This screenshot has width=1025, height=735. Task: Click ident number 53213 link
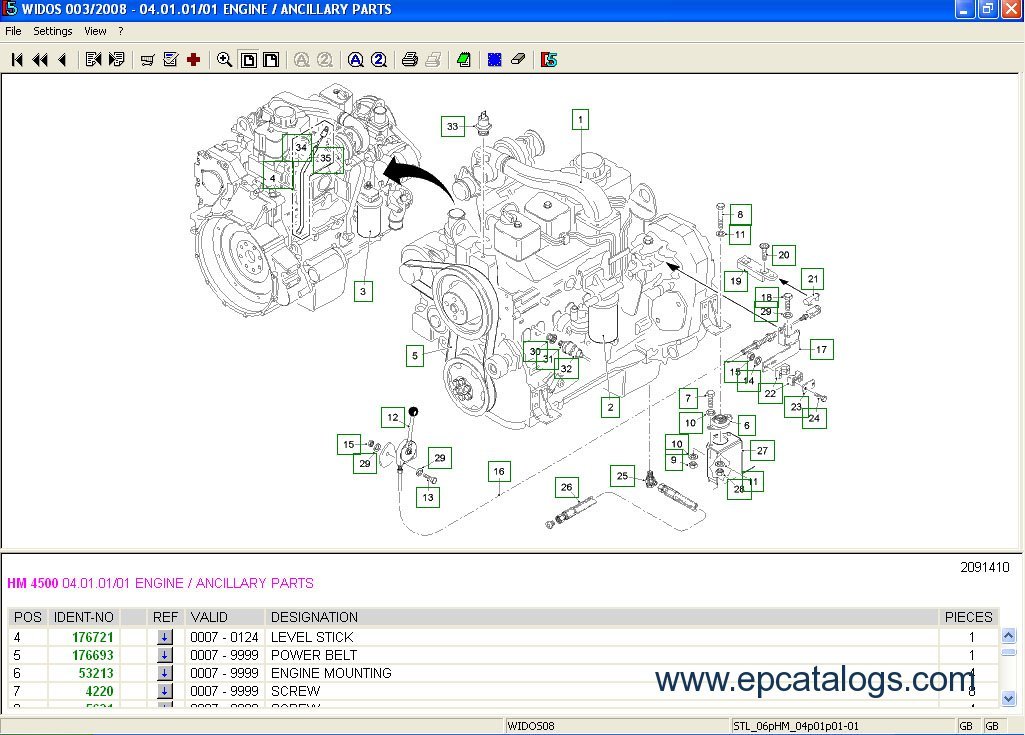pyautogui.click(x=96, y=673)
